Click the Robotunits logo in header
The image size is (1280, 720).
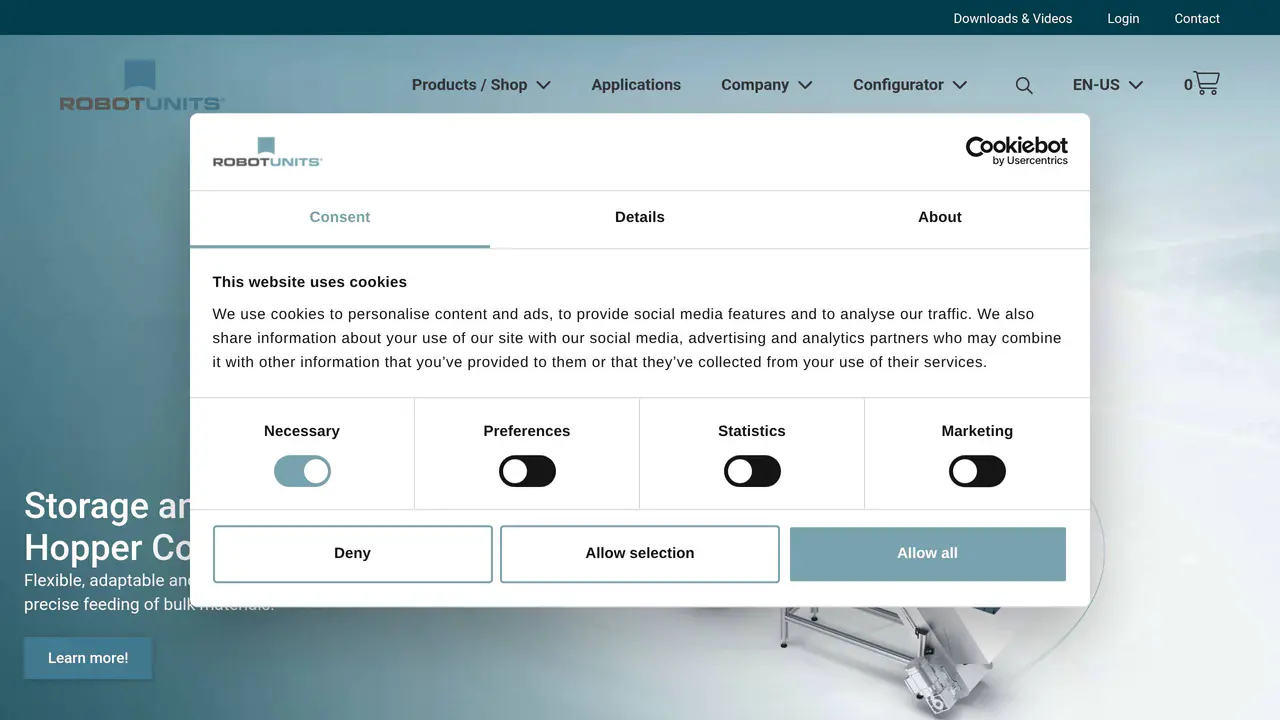point(142,85)
